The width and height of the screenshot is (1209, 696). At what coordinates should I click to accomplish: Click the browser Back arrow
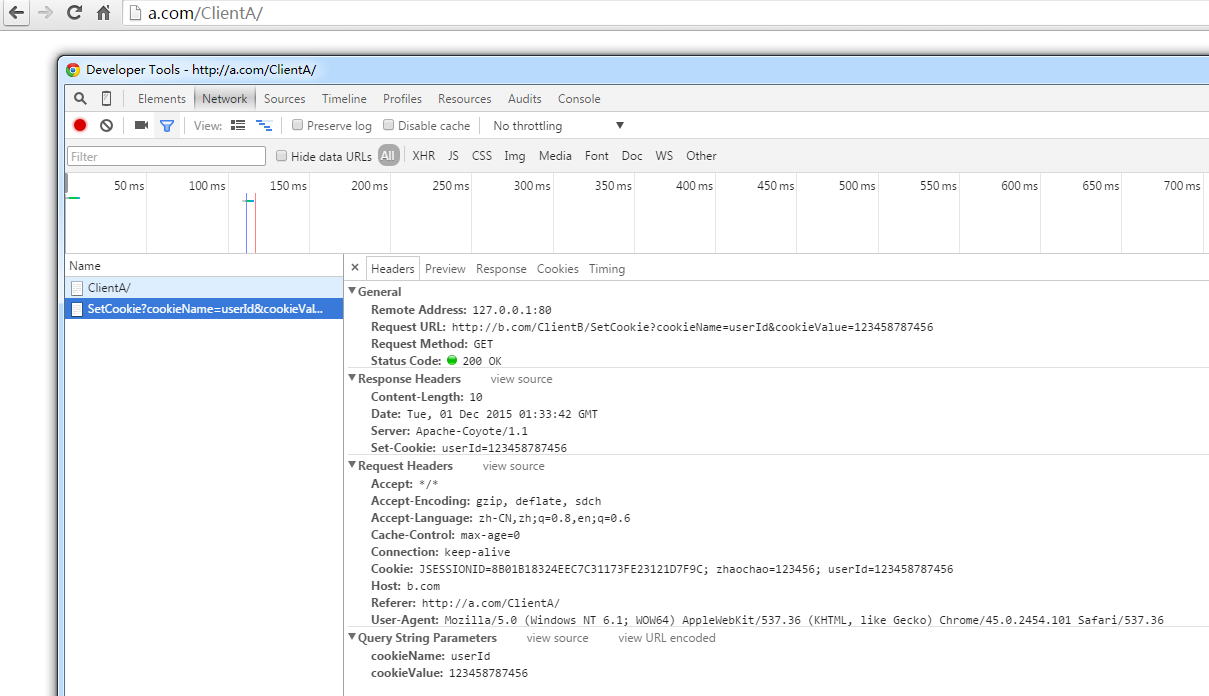click(16, 13)
